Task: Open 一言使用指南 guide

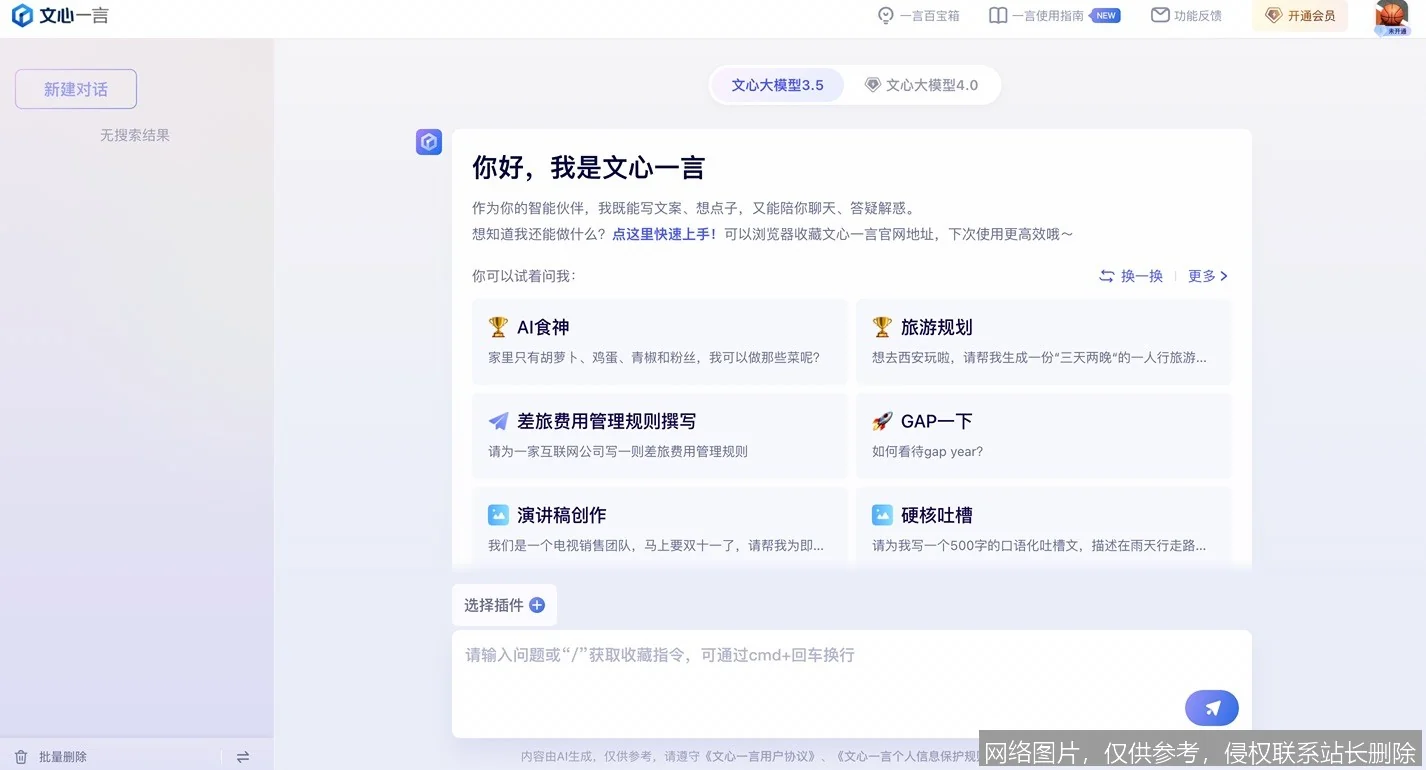Action: click(x=1036, y=16)
